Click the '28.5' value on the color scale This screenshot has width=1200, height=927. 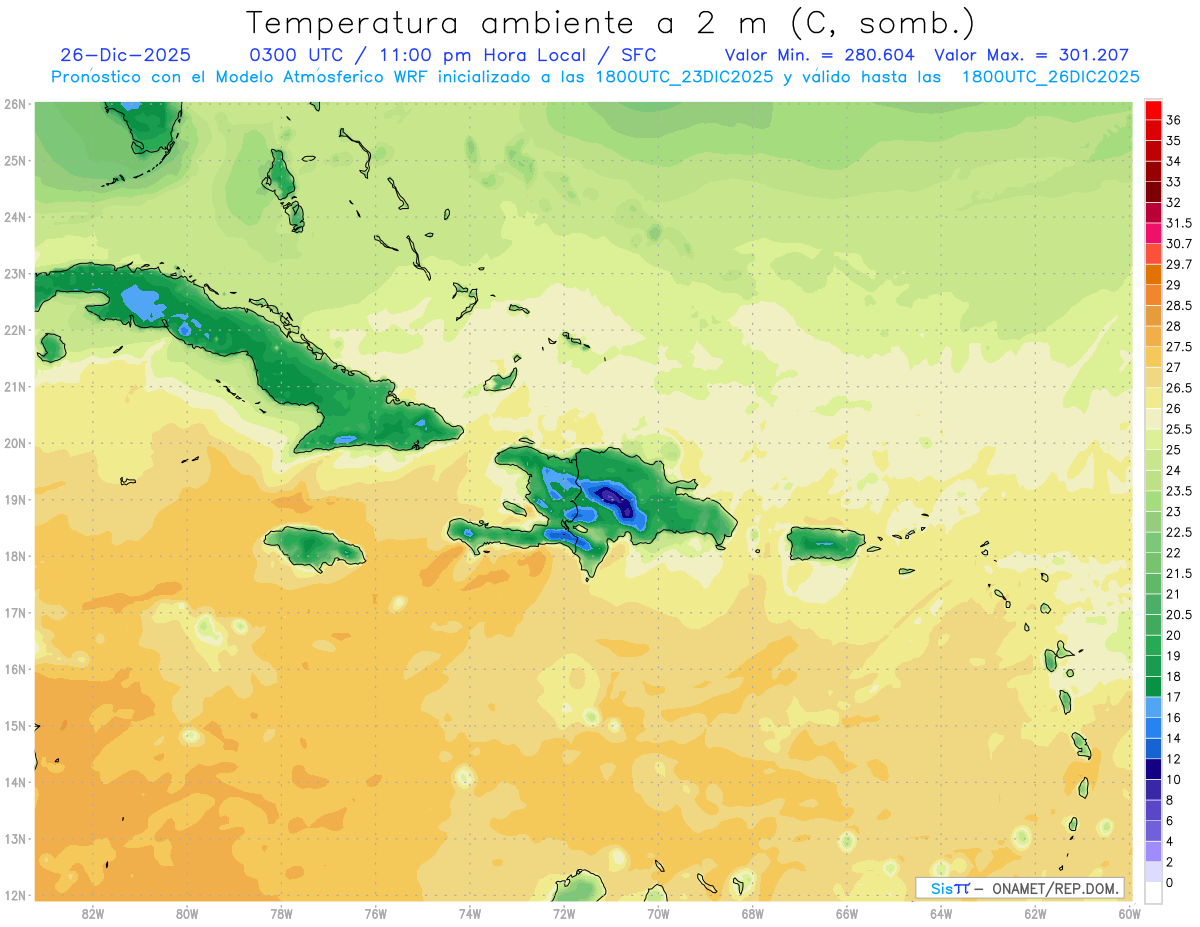(x=1179, y=305)
